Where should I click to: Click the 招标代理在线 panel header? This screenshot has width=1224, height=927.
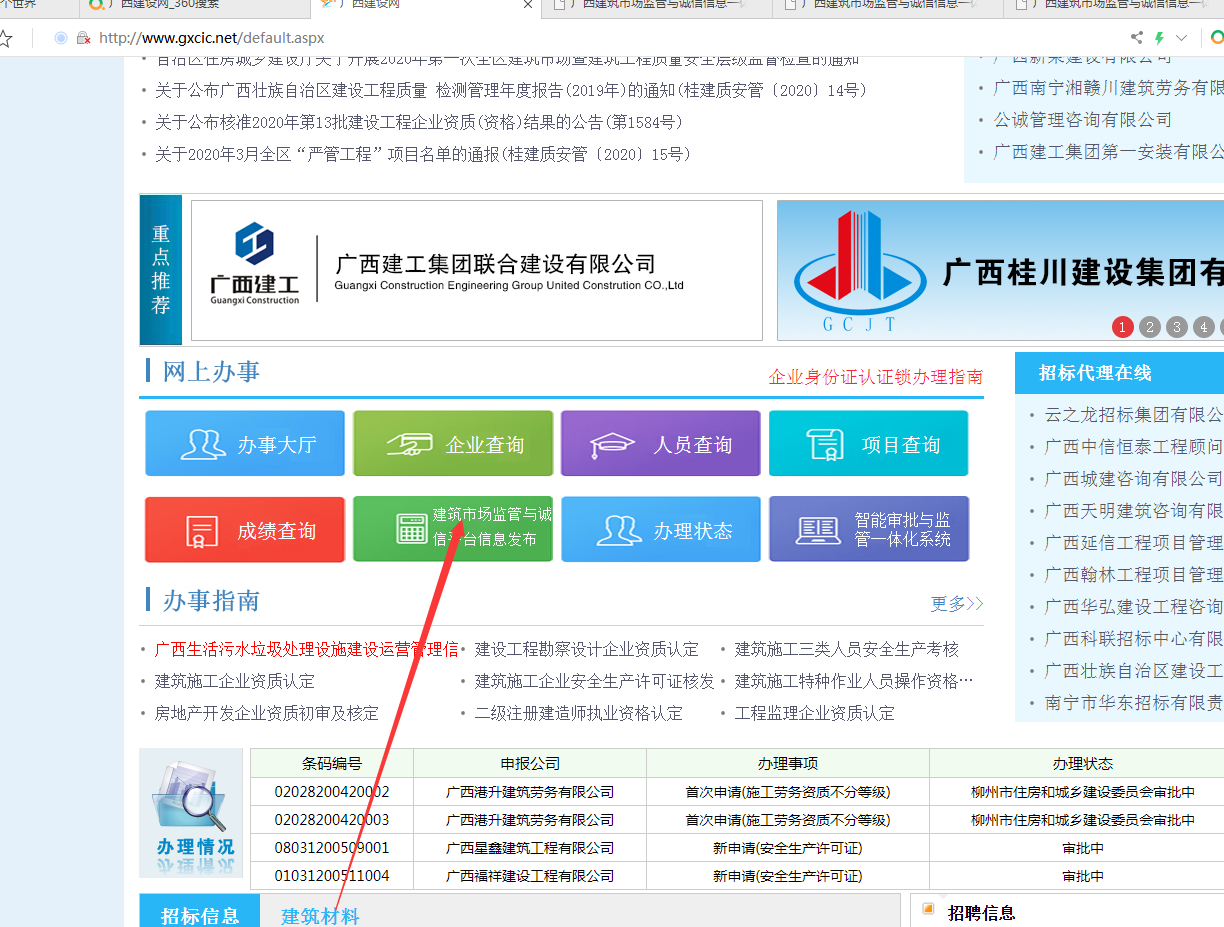pos(1119,373)
